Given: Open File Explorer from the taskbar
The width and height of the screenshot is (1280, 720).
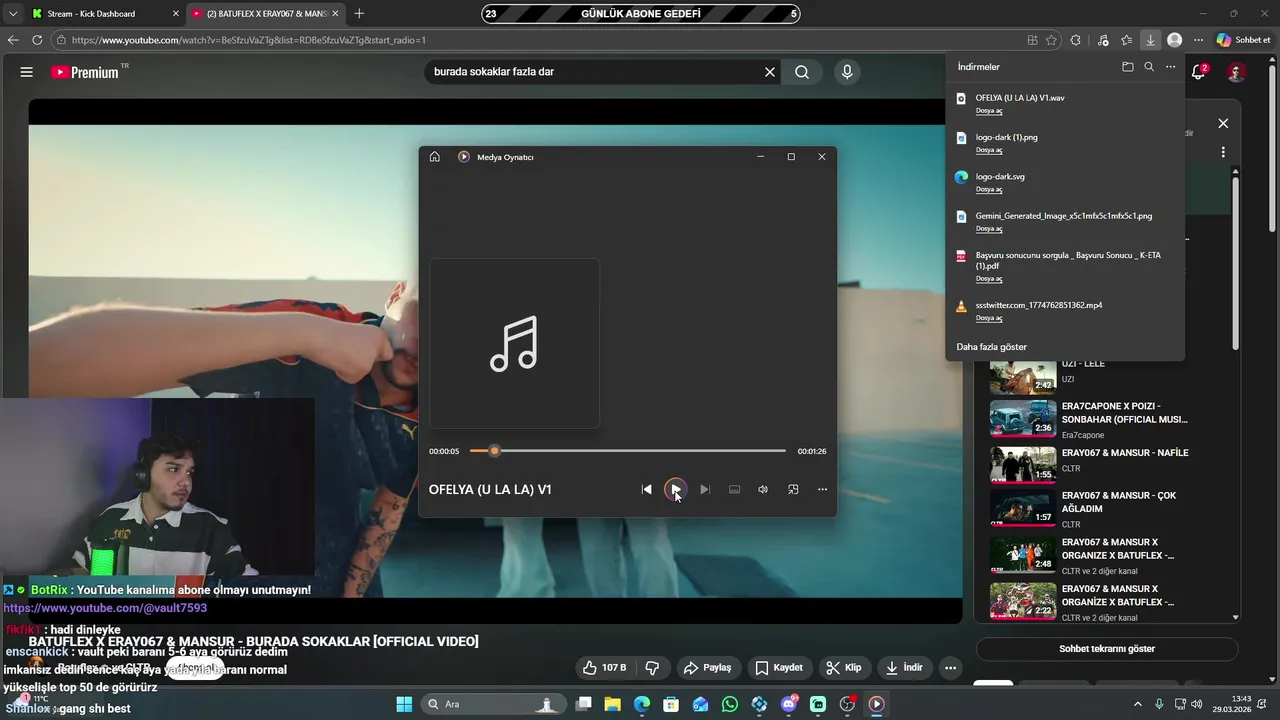Looking at the screenshot, I should (x=612, y=704).
